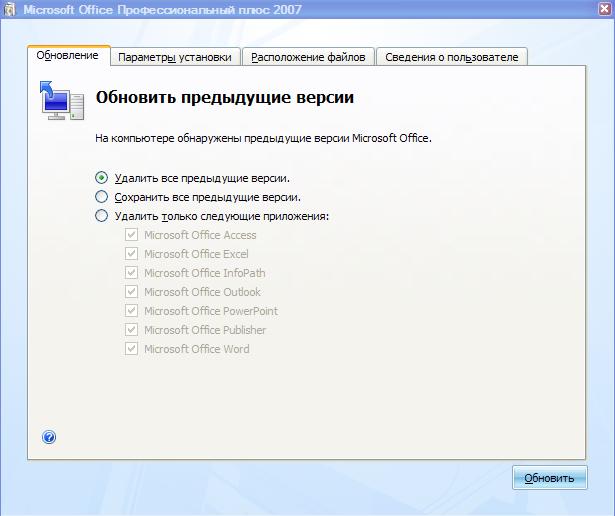This screenshot has width=615, height=516.
Task: Select 'Удалить все предыдущие версии' radio button
Action: [x=102, y=178]
